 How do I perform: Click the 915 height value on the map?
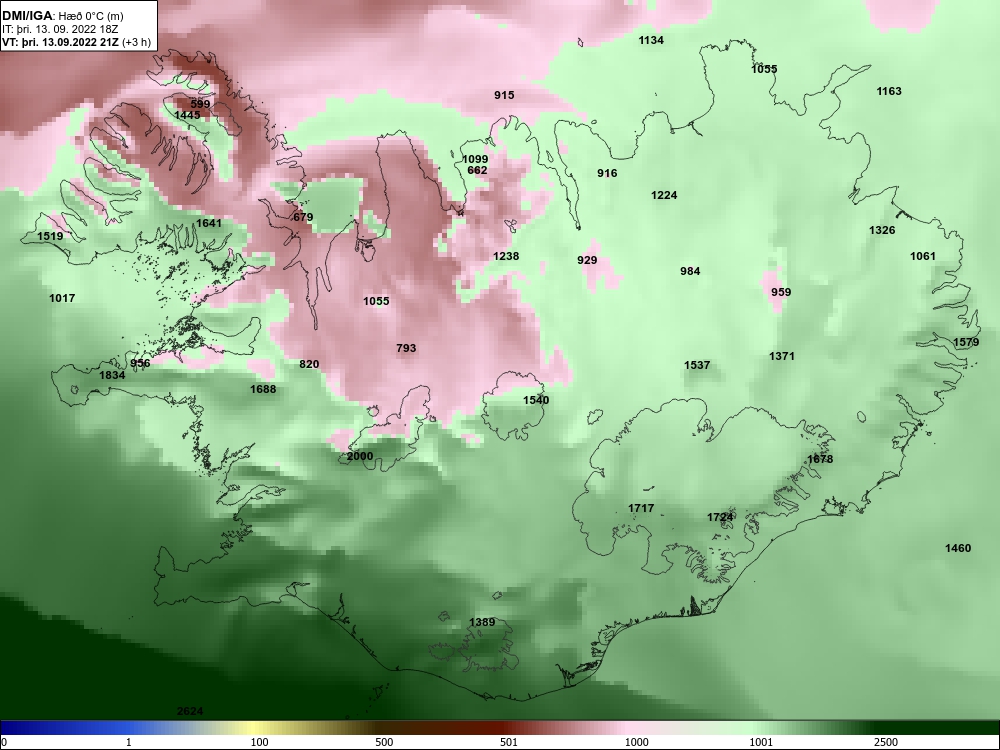click(x=504, y=95)
